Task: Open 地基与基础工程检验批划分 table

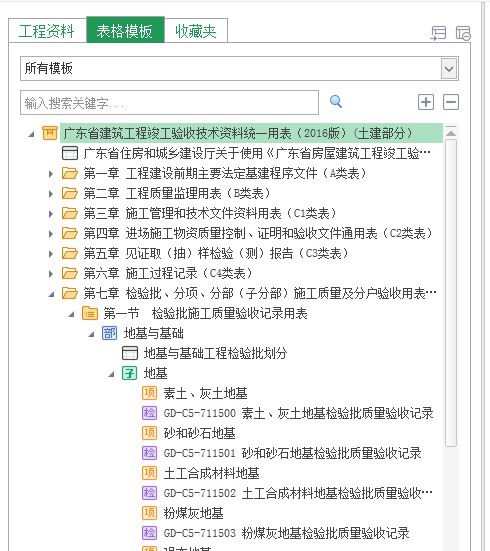Action: (215, 353)
